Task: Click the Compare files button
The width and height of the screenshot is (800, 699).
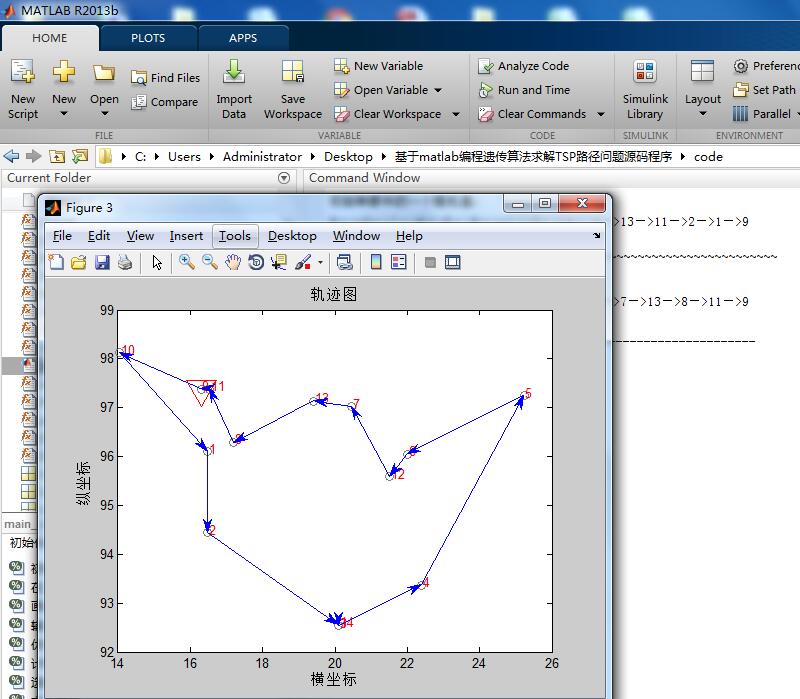Action: (x=164, y=102)
